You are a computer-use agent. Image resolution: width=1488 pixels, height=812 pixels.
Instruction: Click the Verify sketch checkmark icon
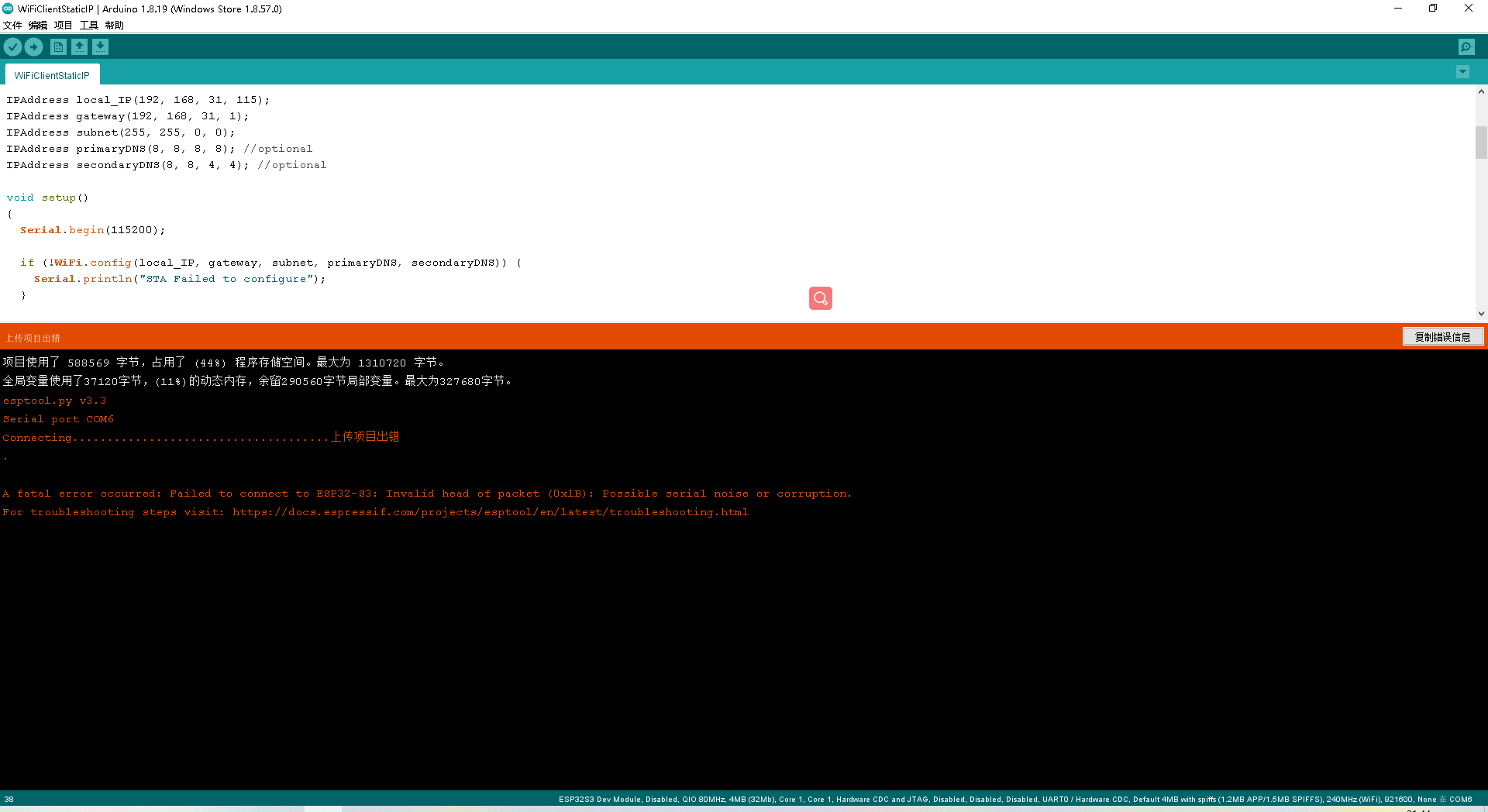click(12, 47)
